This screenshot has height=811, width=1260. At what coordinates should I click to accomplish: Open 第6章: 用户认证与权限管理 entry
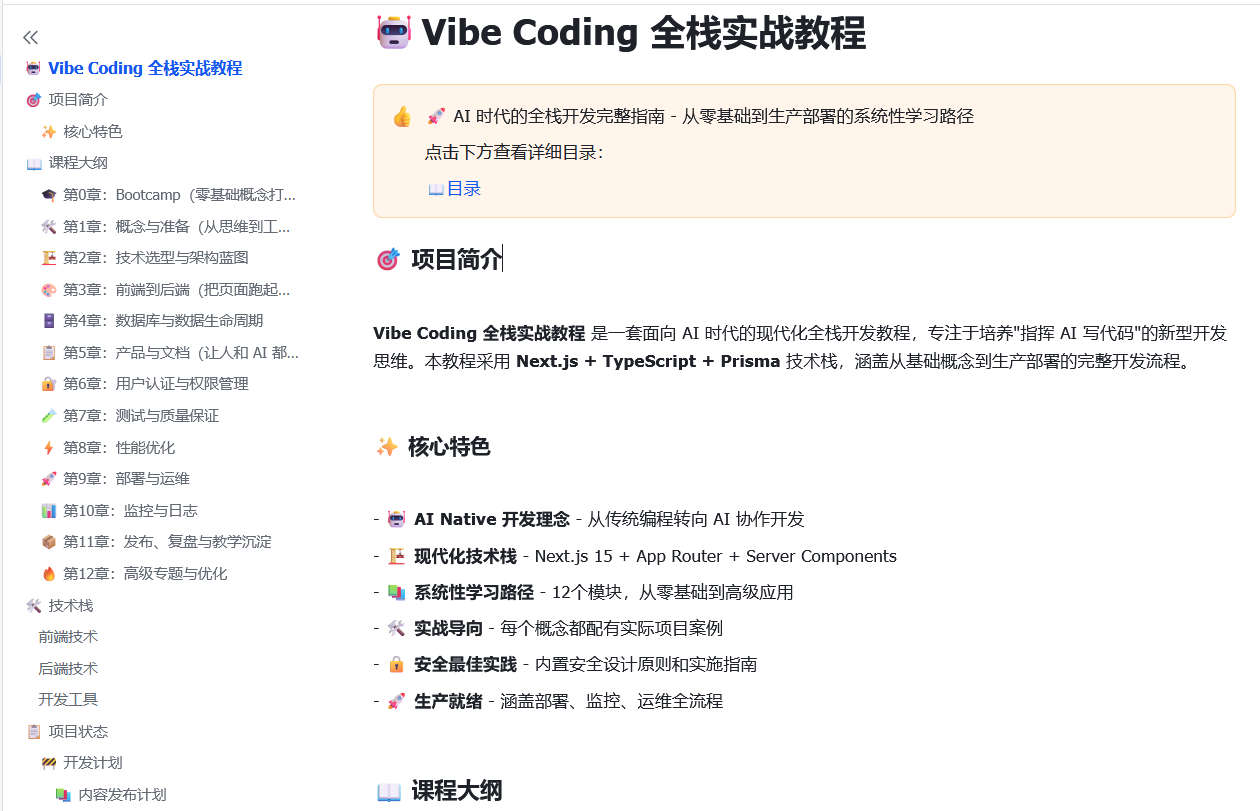[156, 384]
